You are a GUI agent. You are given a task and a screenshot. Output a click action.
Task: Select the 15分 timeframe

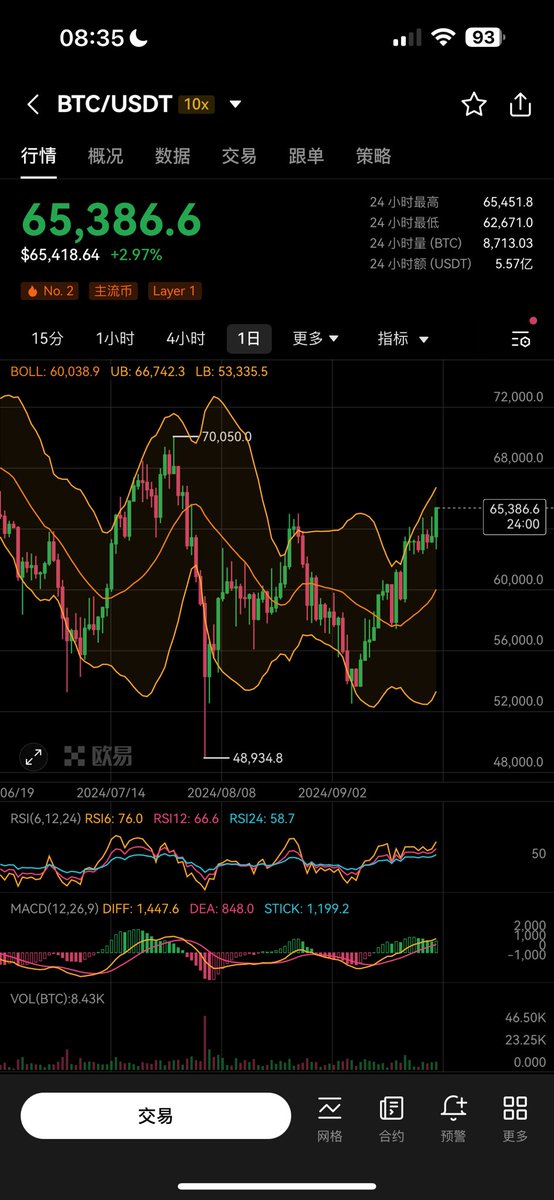coord(47,339)
